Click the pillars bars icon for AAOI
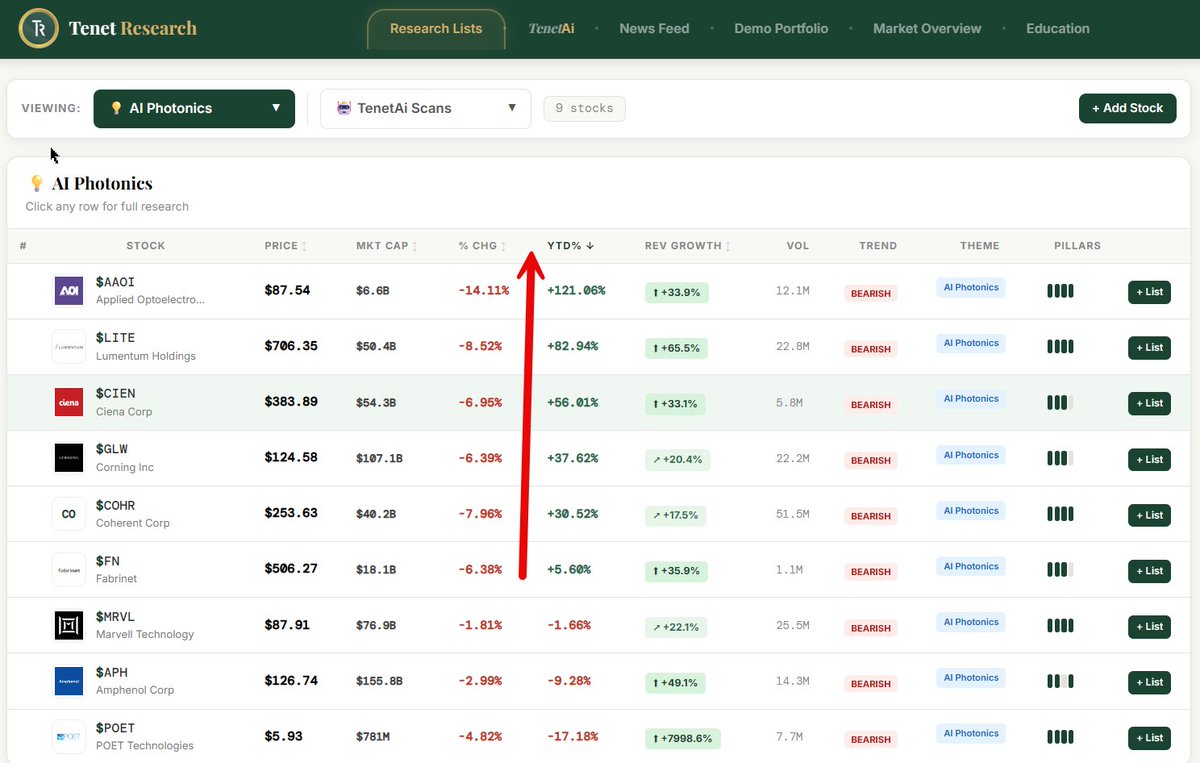The width and height of the screenshot is (1200, 763). [x=1060, y=291]
